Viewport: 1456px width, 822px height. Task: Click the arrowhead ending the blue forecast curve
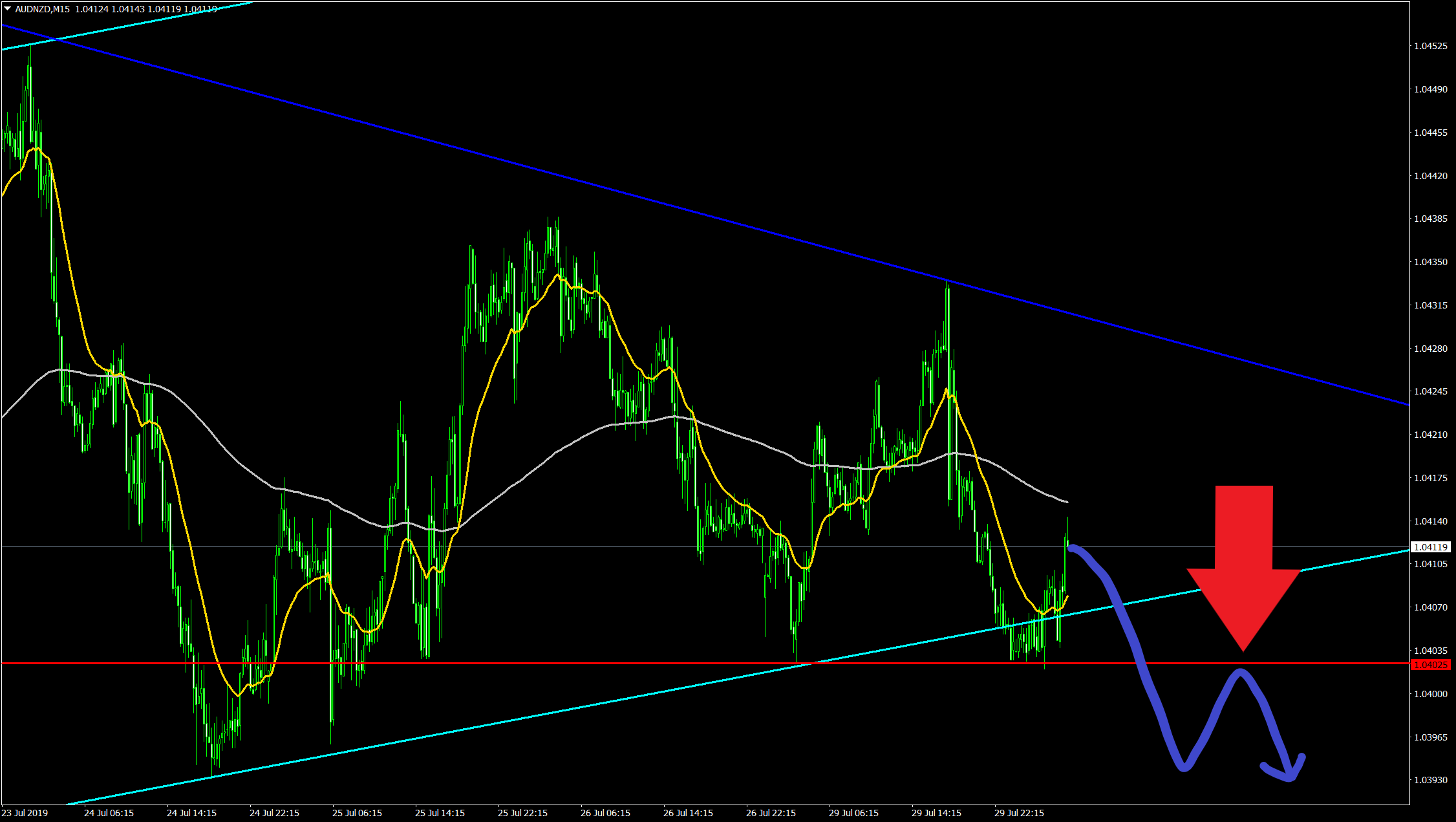click(x=1290, y=774)
